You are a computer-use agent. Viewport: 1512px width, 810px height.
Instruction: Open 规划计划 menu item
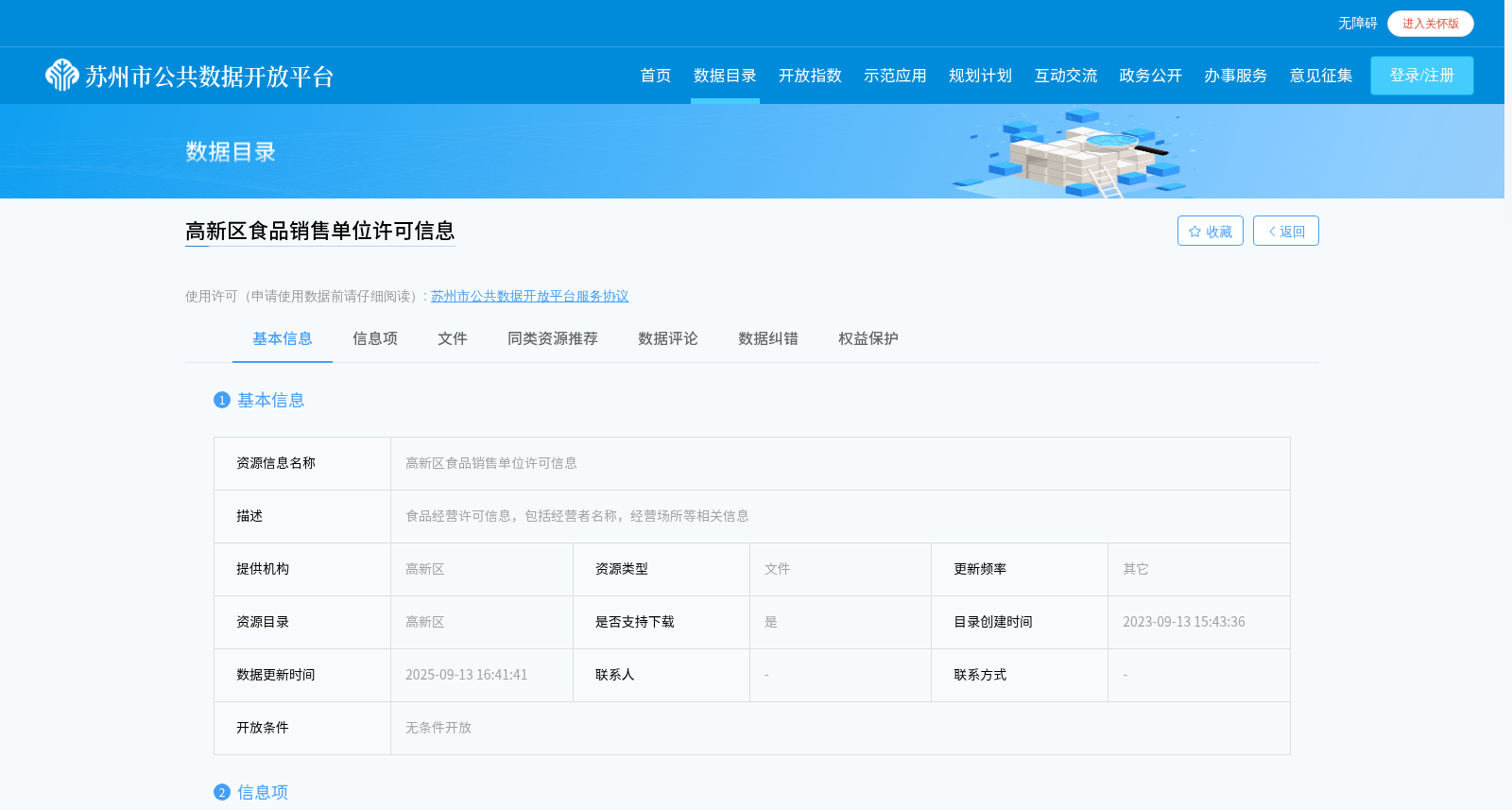click(x=980, y=76)
